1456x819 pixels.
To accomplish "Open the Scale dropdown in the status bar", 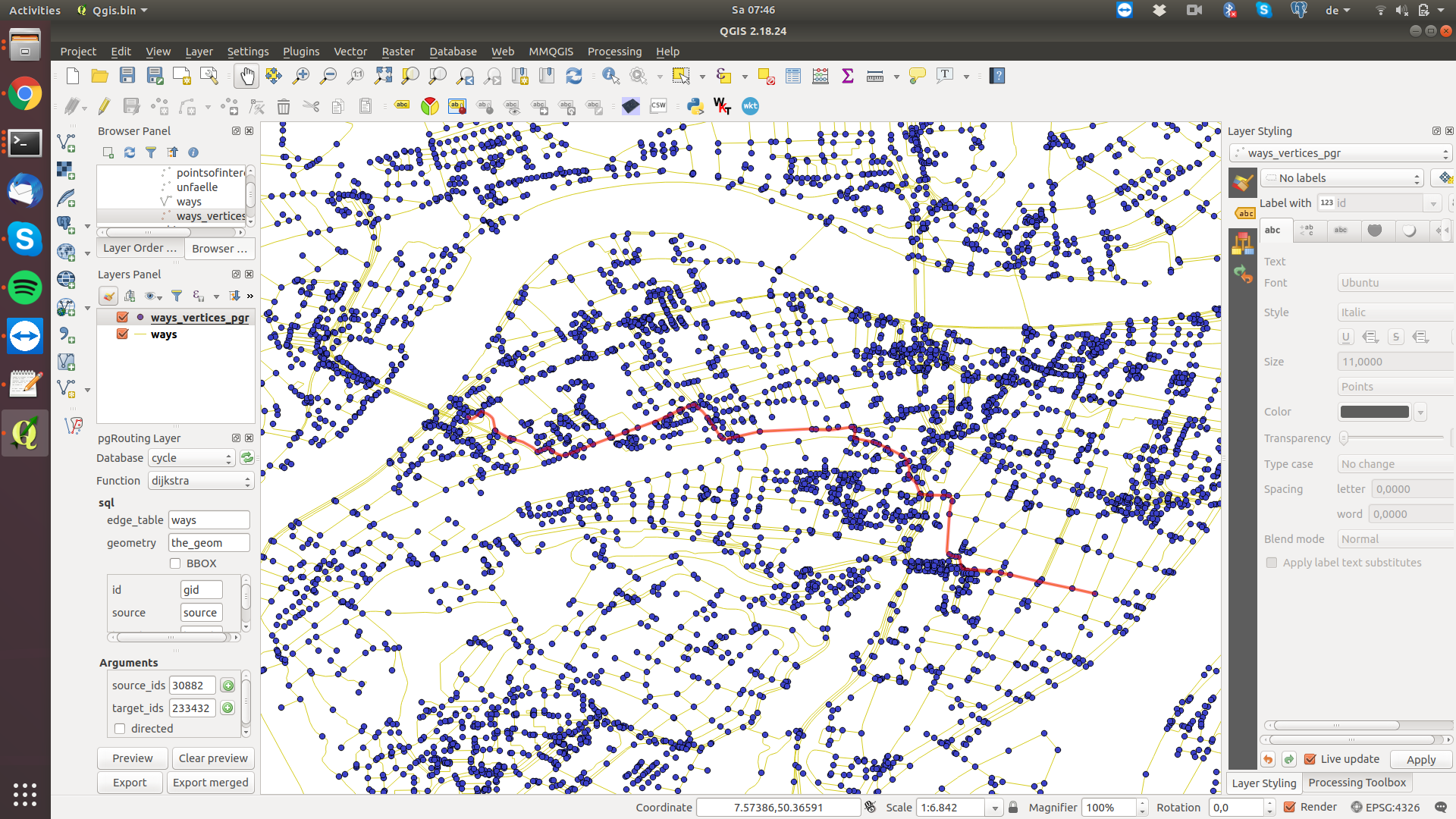I will (994, 808).
